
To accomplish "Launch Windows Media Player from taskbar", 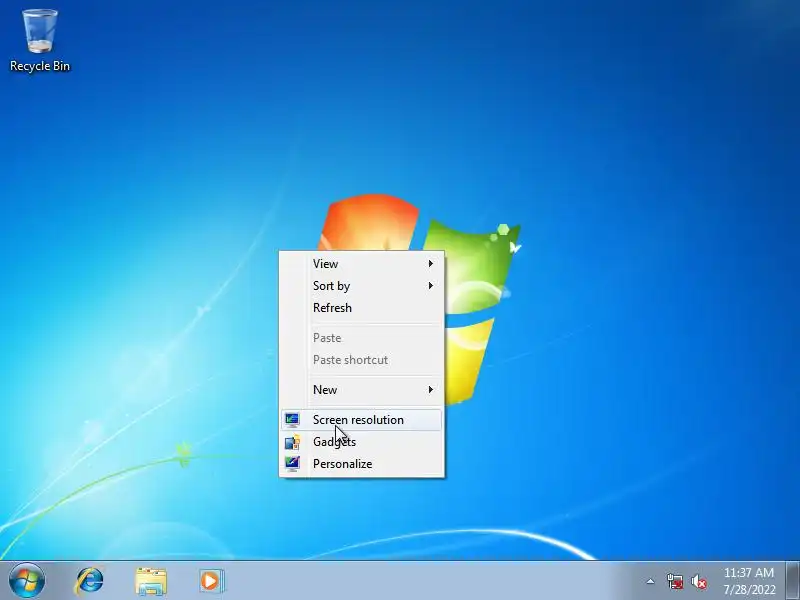I will pos(211,581).
